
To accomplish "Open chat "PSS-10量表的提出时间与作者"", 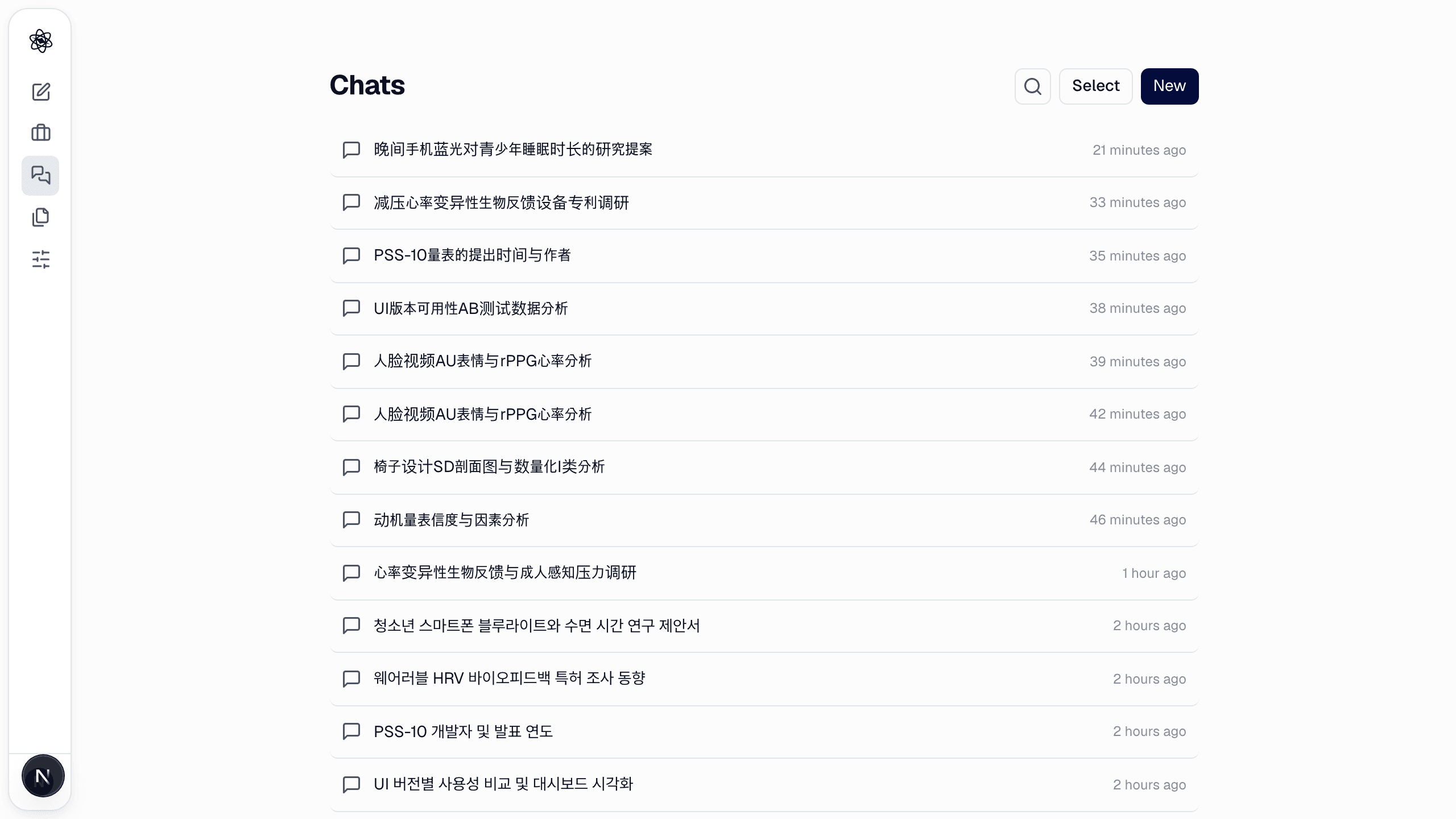I will 764,256.
